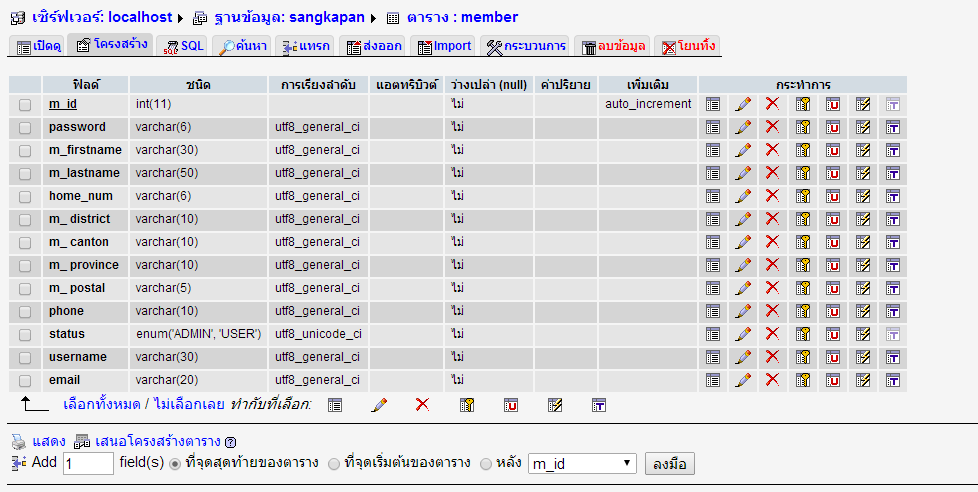Click index icon for m_id row

[x=863, y=104]
